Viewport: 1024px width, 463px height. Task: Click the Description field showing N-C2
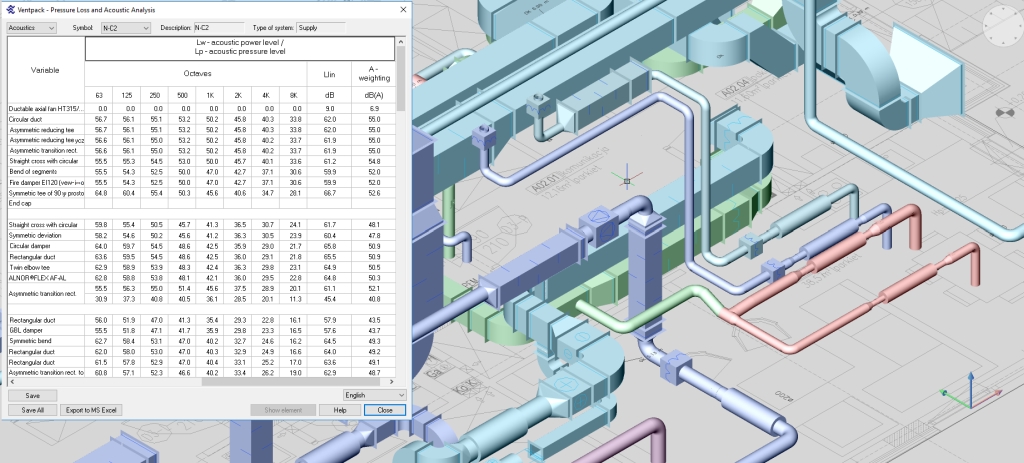point(218,28)
